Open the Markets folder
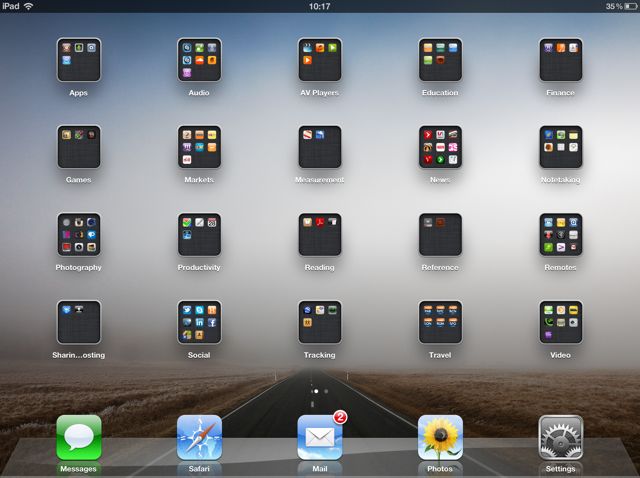 199,147
